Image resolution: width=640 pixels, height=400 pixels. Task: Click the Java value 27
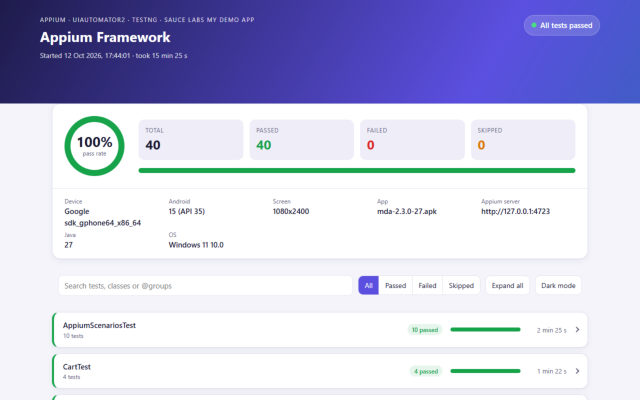click(69, 245)
